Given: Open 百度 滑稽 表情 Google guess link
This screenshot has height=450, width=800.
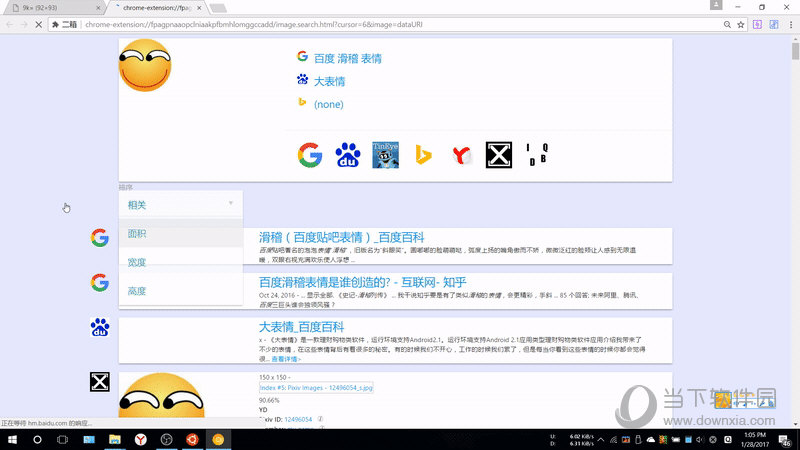Looking at the screenshot, I should (348, 58).
